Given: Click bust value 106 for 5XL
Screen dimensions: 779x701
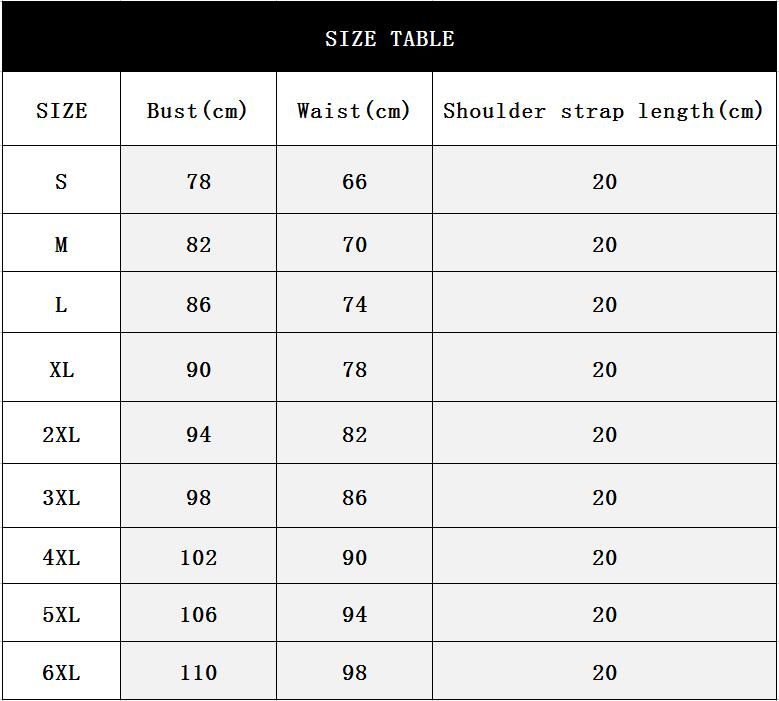Looking at the screenshot, I should 198,615.
